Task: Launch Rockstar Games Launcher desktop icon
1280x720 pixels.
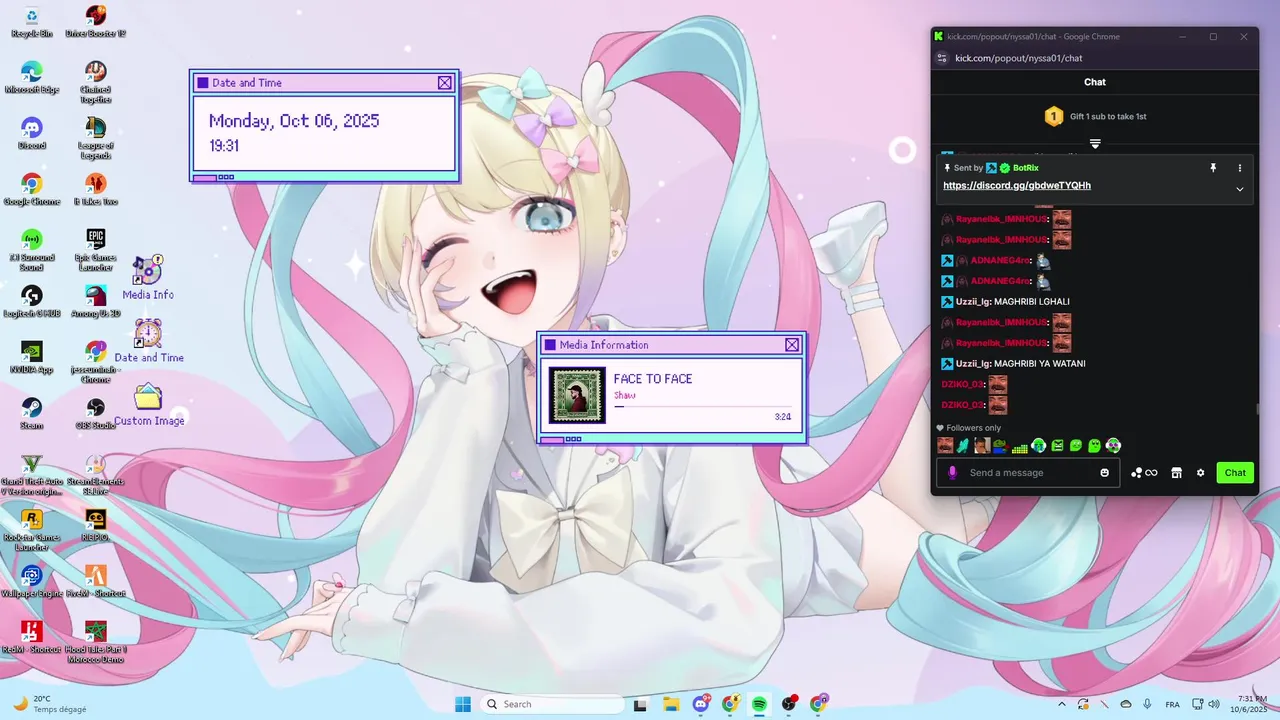Action: pyautogui.click(x=32, y=530)
